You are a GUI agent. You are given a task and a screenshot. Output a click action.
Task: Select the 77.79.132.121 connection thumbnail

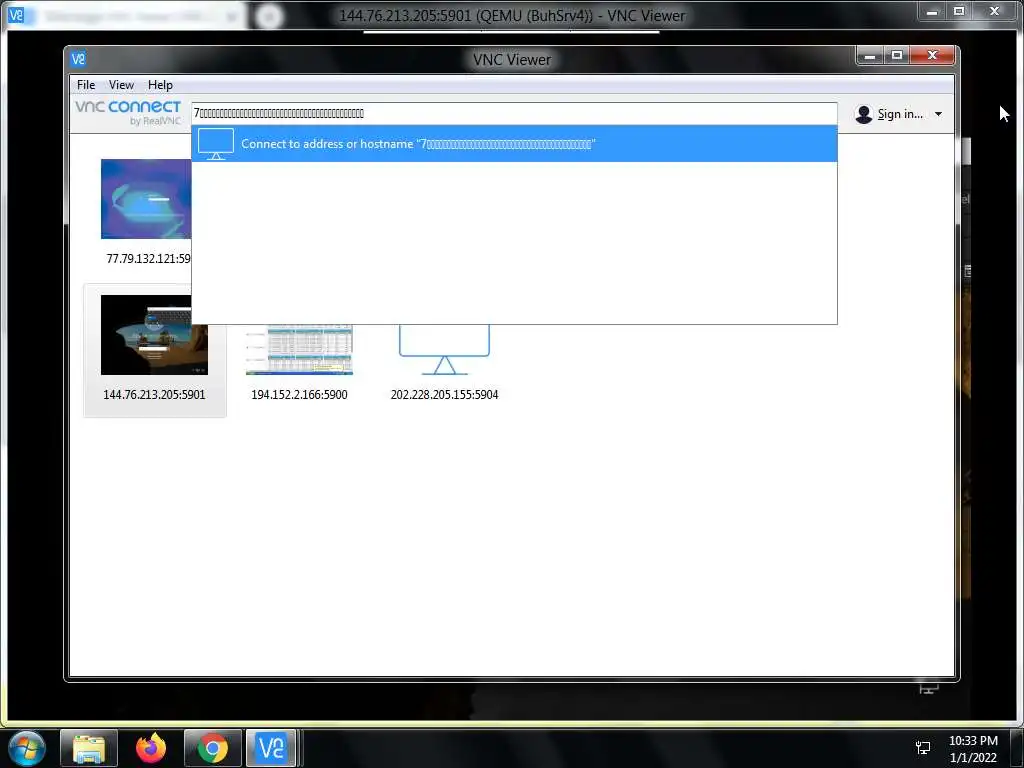click(146, 199)
